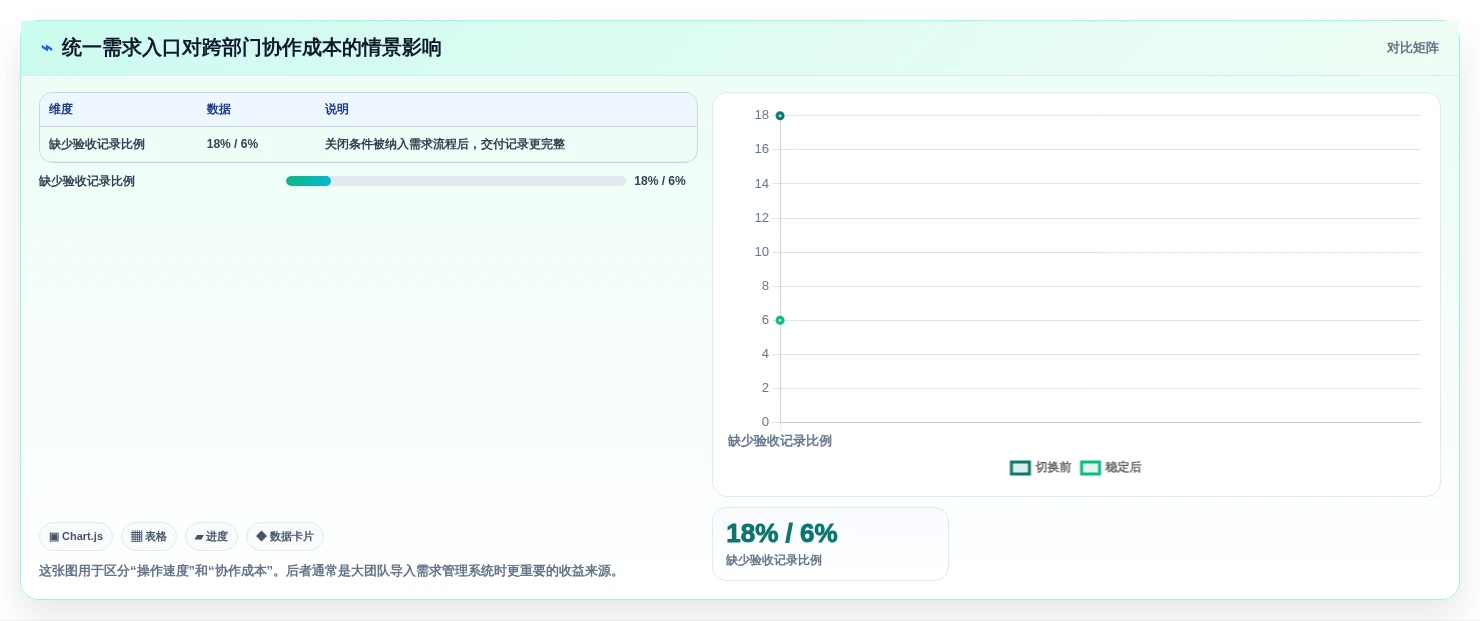Click the y-axis tick label 10

(762, 252)
